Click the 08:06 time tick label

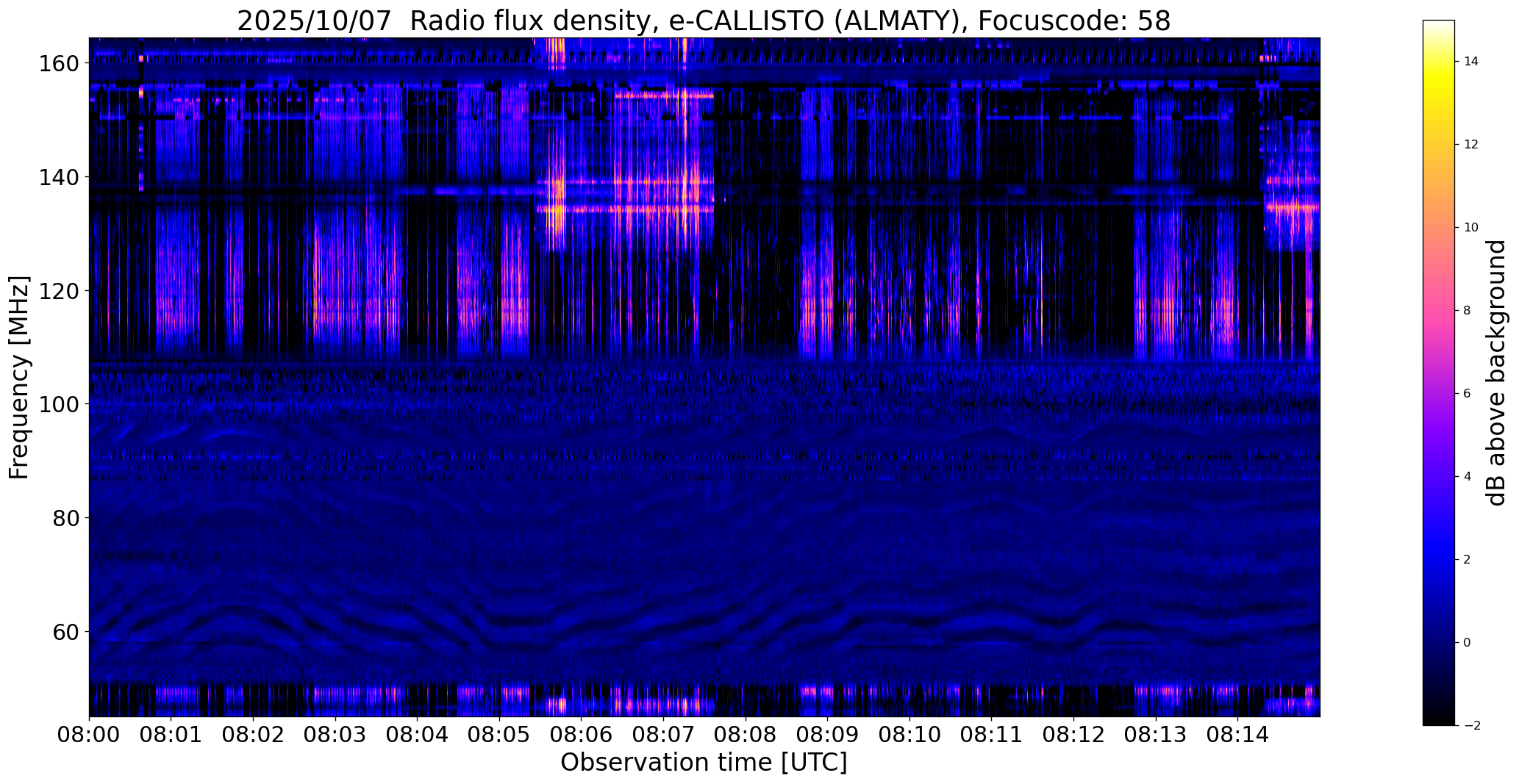tap(581, 735)
